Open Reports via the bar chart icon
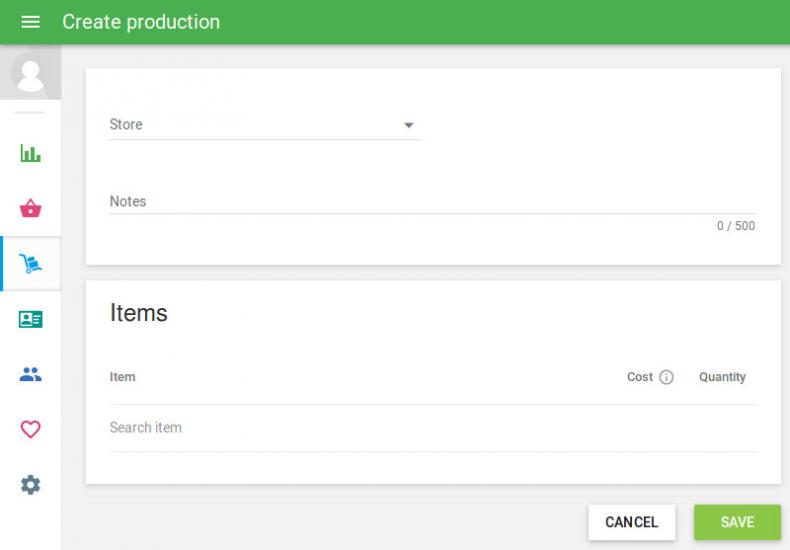The image size is (790, 550). 30,154
